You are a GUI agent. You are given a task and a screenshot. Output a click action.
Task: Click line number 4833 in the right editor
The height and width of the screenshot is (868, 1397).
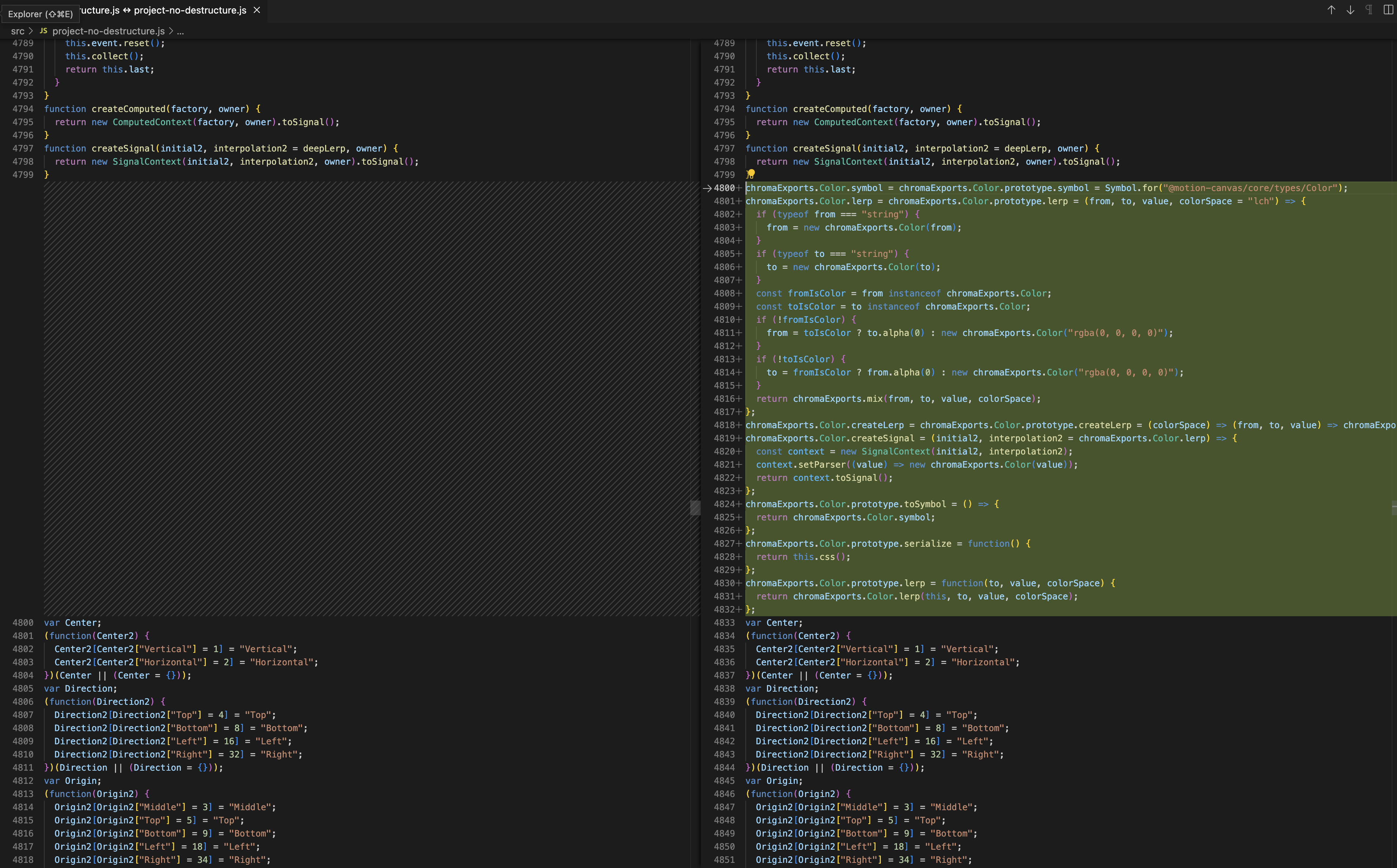tap(724, 622)
